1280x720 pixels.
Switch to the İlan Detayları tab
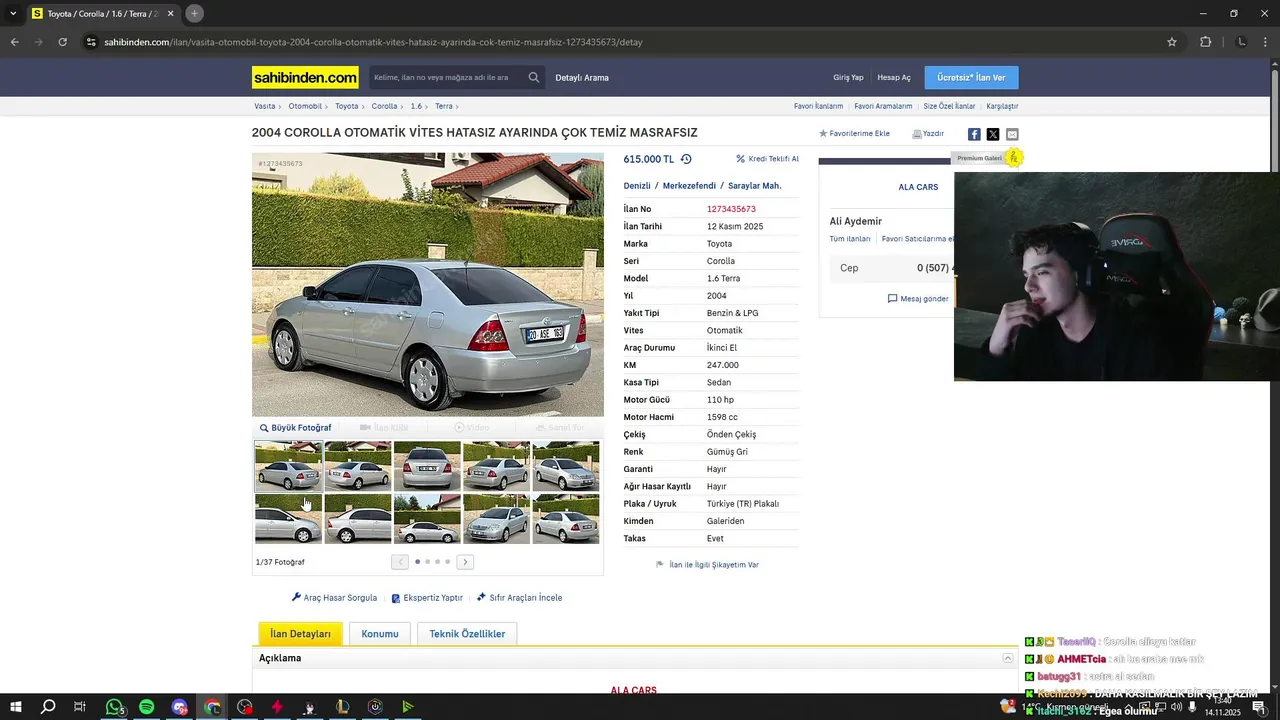(x=300, y=634)
